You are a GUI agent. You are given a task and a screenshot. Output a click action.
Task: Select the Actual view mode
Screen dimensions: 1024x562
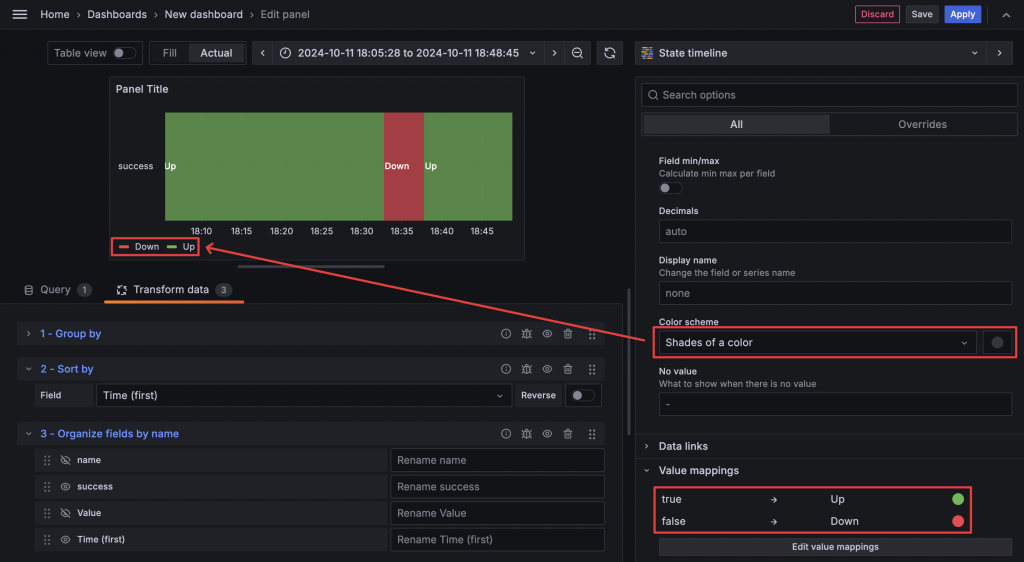[x=216, y=54]
